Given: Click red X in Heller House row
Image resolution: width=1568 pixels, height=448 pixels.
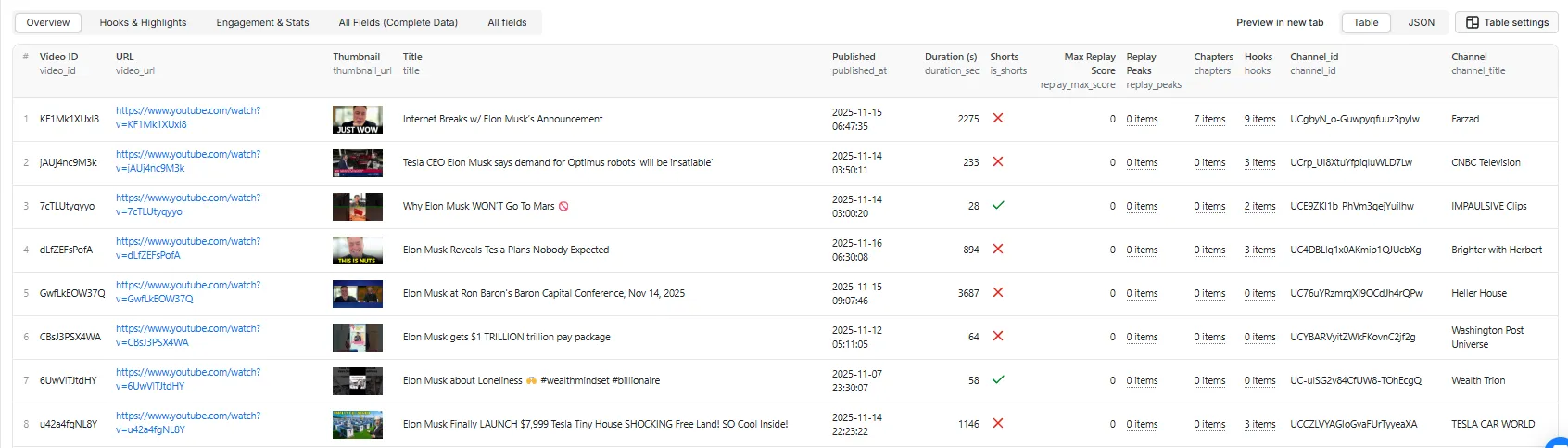Looking at the screenshot, I should coord(998,293).
